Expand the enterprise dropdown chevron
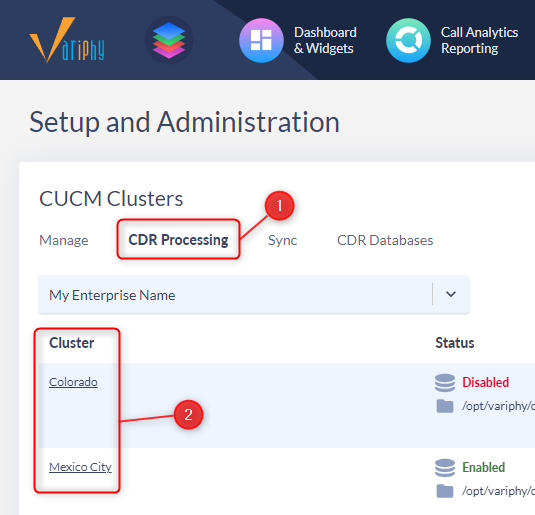Viewport: 535px width, 515px height. [x=451, y=294]
